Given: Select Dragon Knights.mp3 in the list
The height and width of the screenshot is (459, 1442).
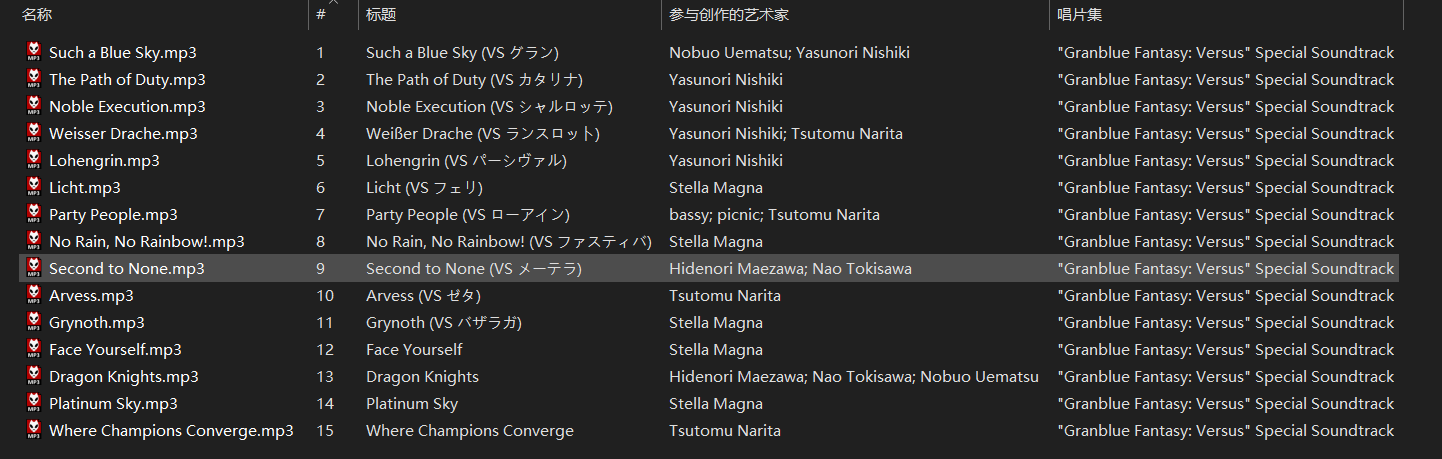Looking at the screenshot, I should tap(124, 376).
